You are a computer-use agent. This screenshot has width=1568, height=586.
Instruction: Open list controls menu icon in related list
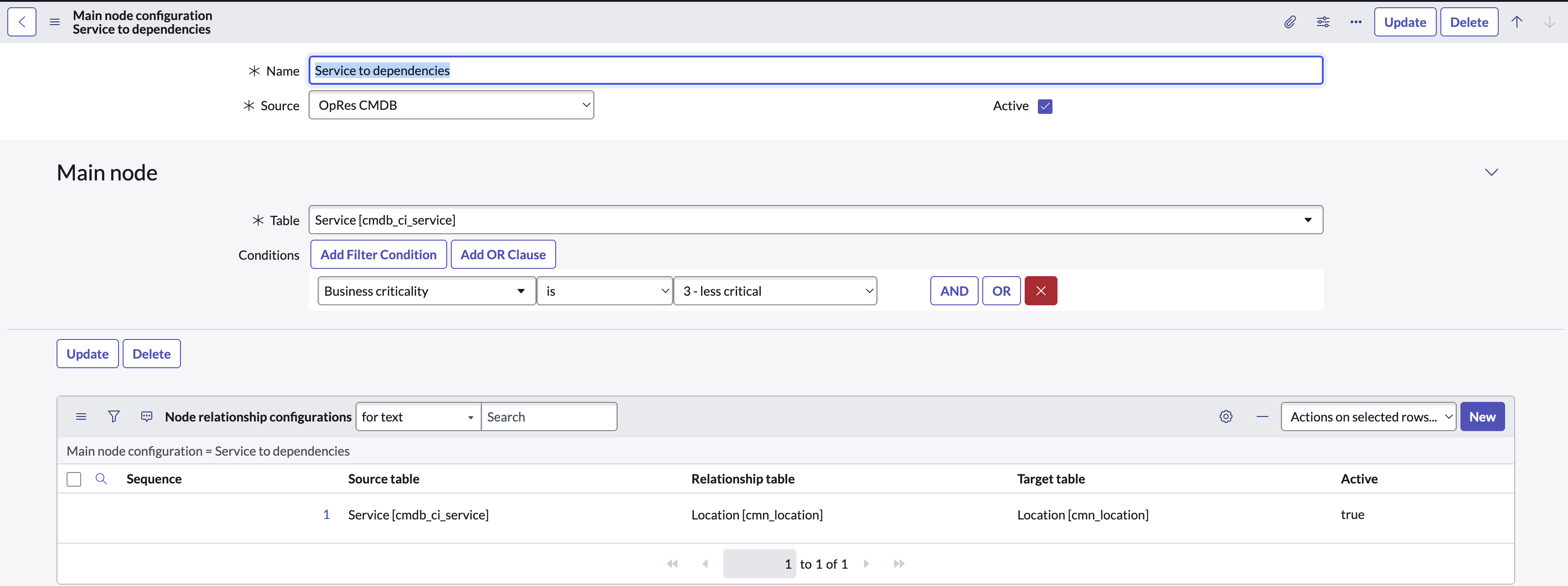81,417
